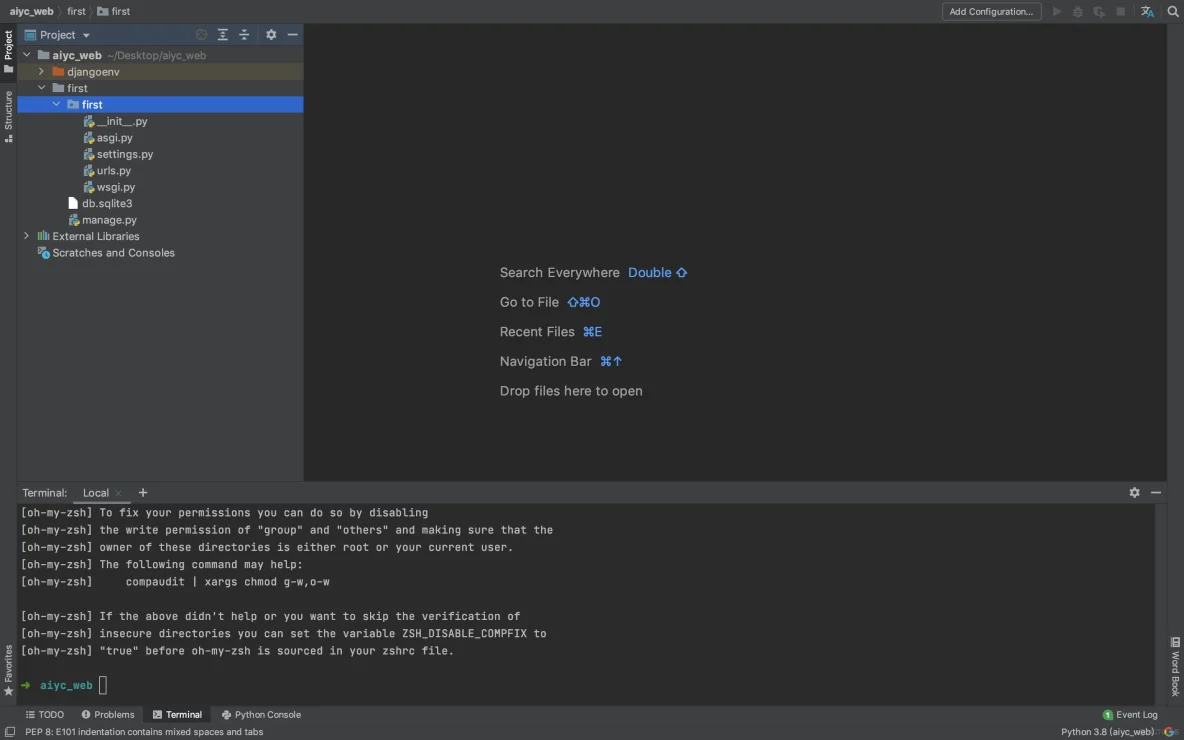The height and width of the screenshot is (740, 1184).
Task: Click the compaudit command line in terminal
Action: click(227, 582)
